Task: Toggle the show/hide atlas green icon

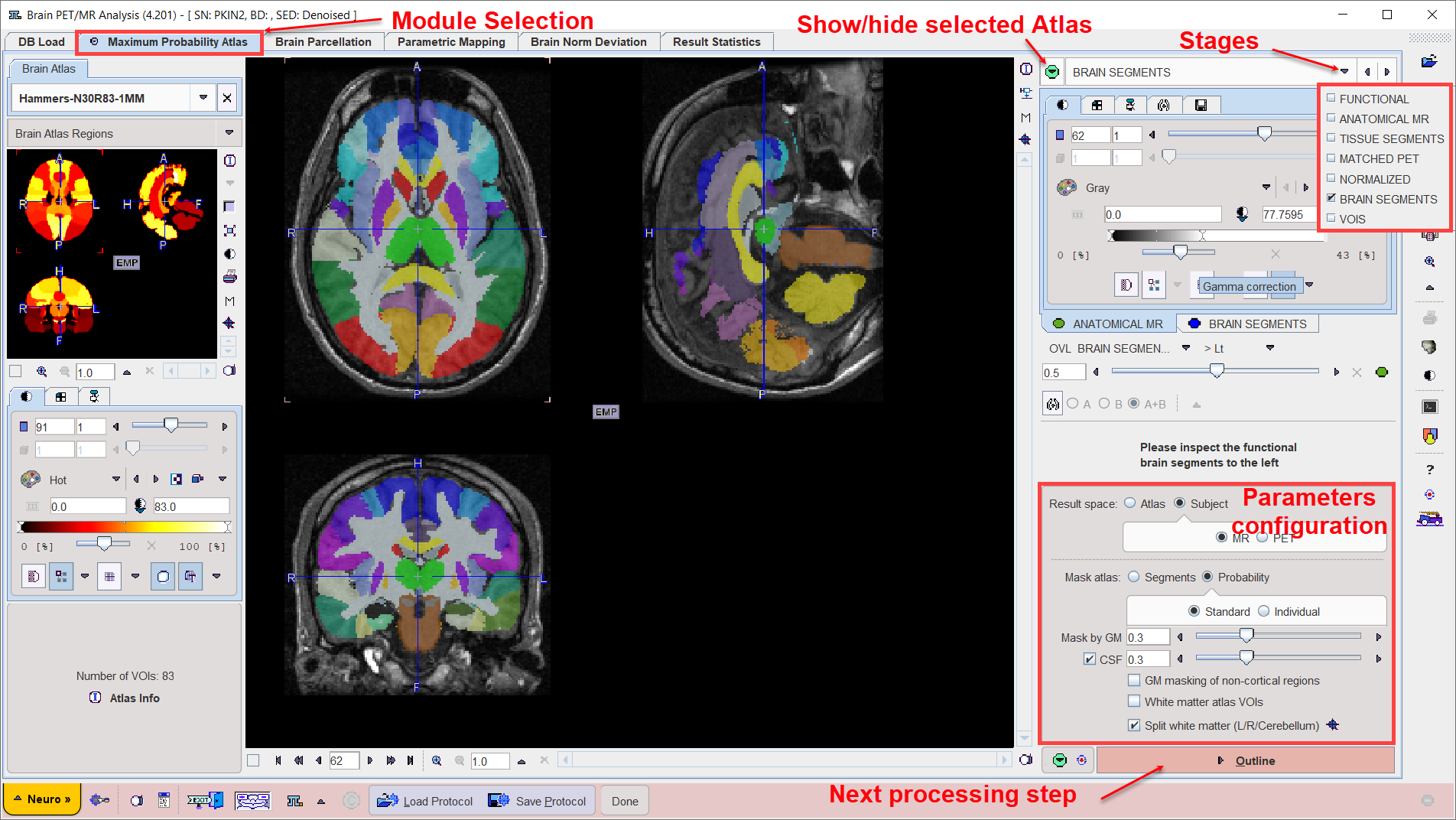Action: click(1052, 72)
